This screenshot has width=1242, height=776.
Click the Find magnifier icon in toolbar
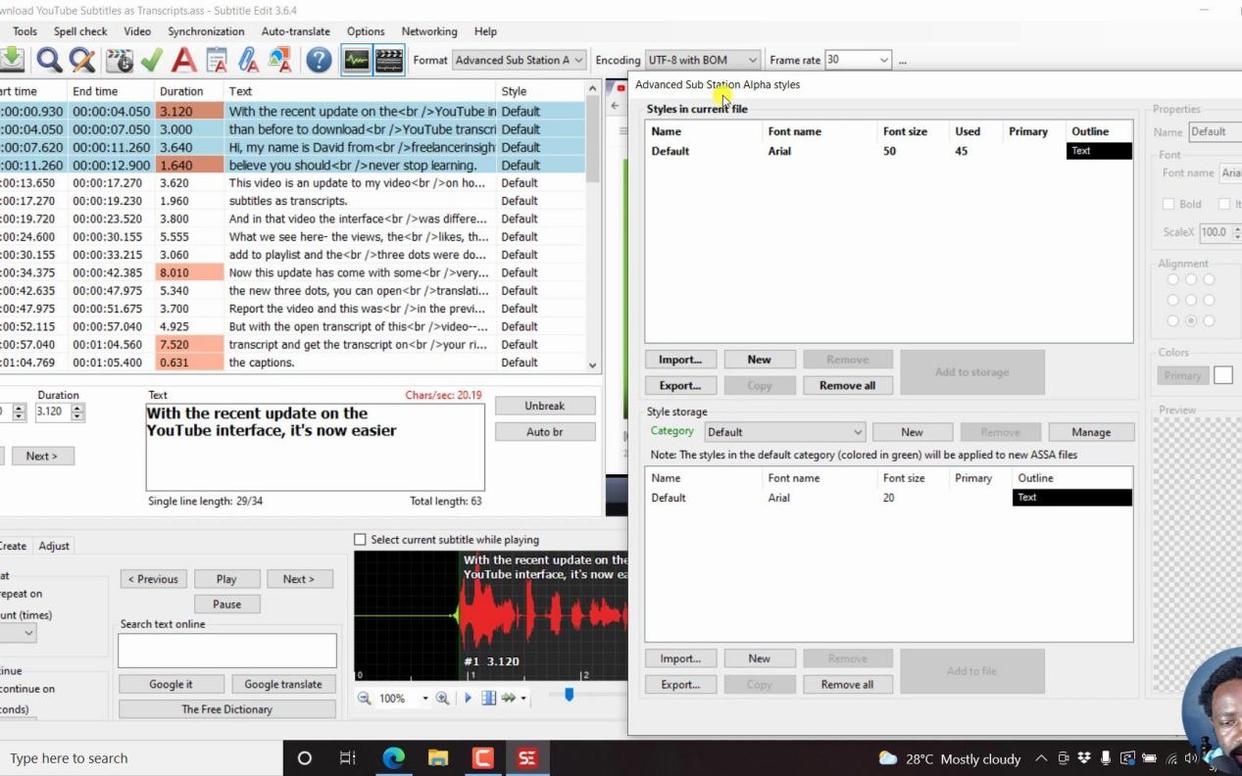point(48,61)
